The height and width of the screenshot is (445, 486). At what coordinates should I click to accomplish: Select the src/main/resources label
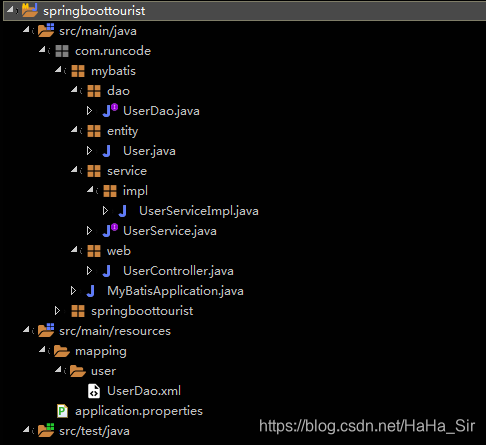(x=115, y=331)
